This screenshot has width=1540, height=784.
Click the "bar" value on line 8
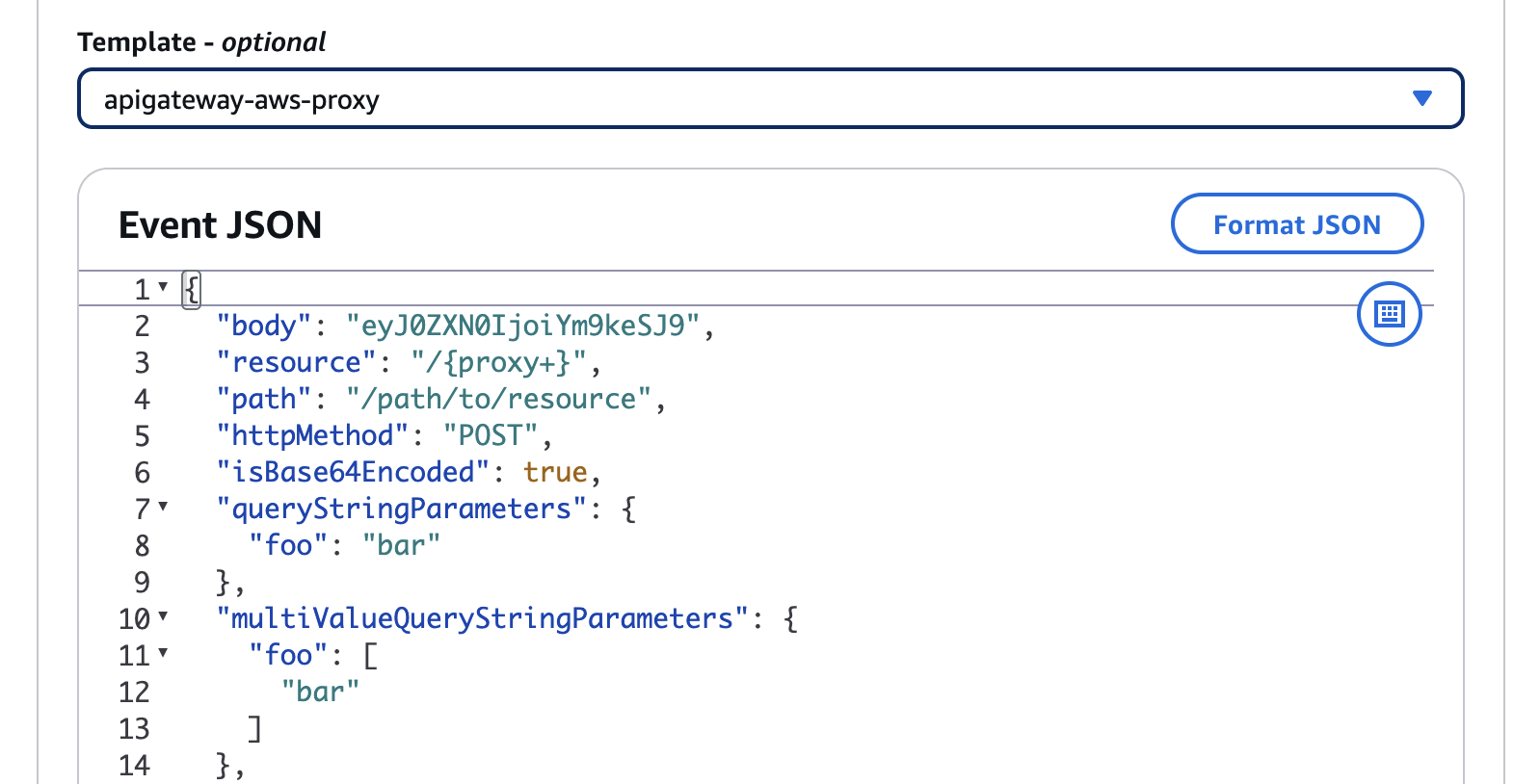pyautogui.click(x=401, y=545)
